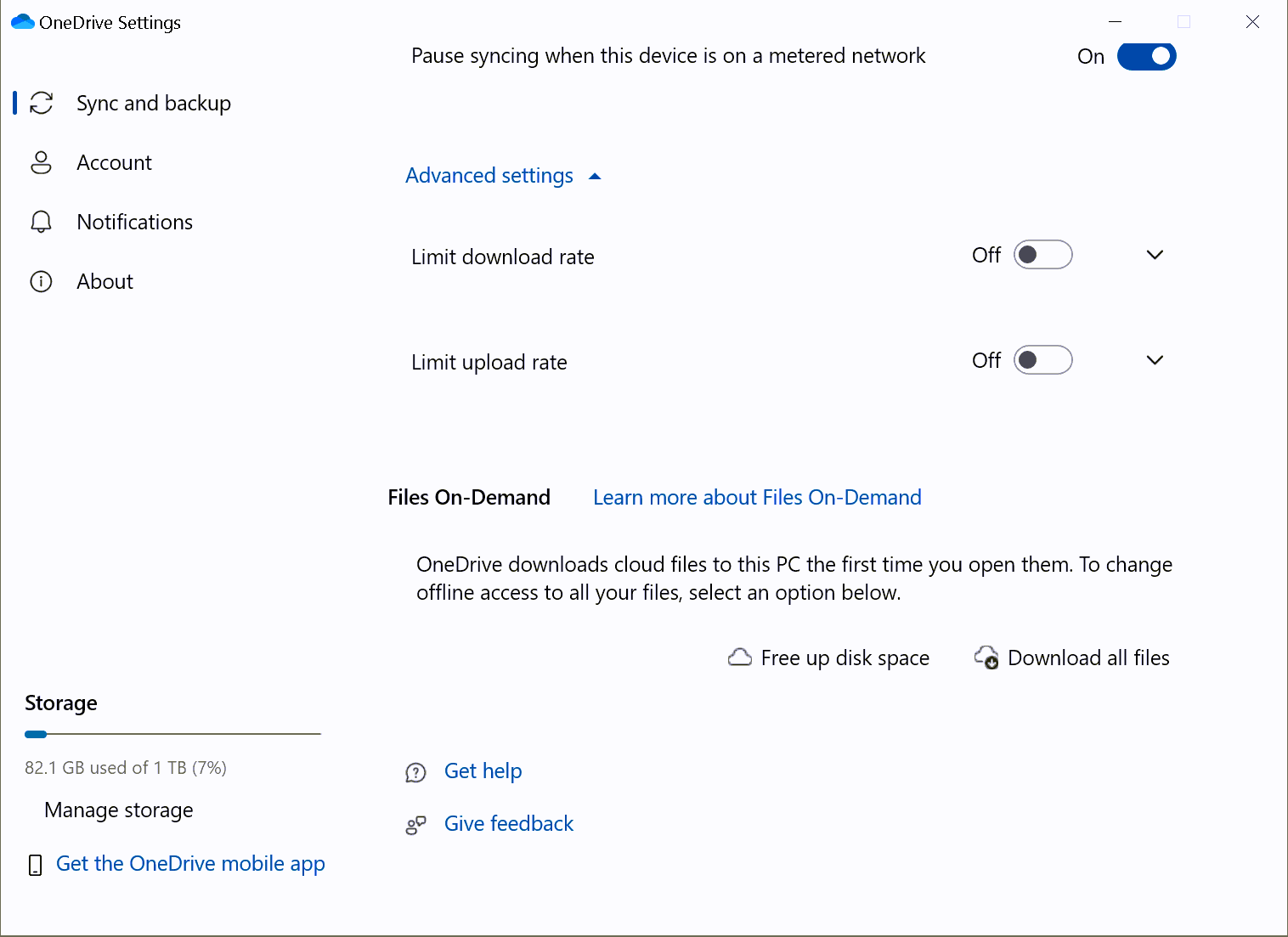Click the Notifications bell icon
The image size is (1288, 937).
point(41,222)
